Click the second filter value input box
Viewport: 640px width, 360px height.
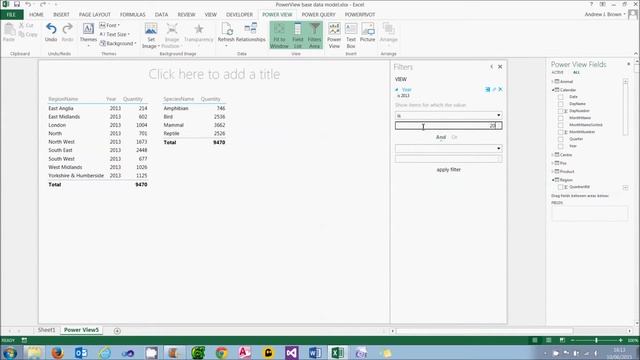tap(448, 159)
